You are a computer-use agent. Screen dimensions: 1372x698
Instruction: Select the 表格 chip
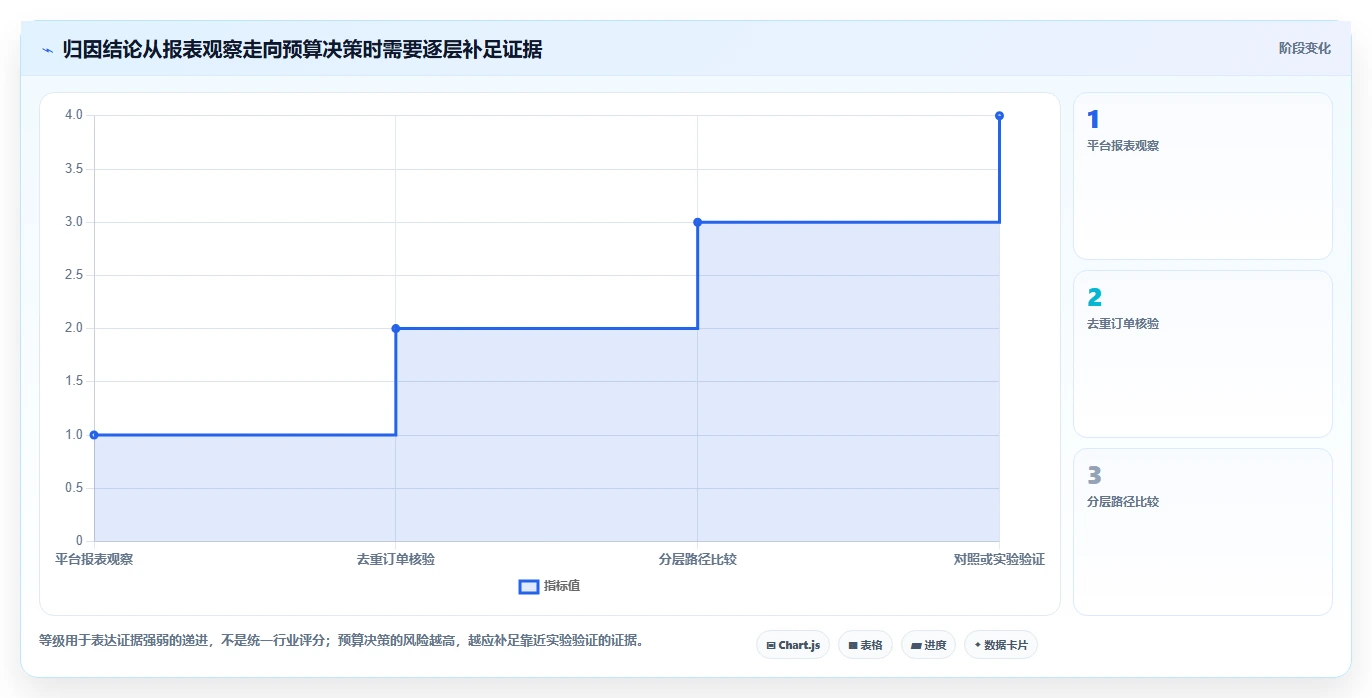(865, 645)
